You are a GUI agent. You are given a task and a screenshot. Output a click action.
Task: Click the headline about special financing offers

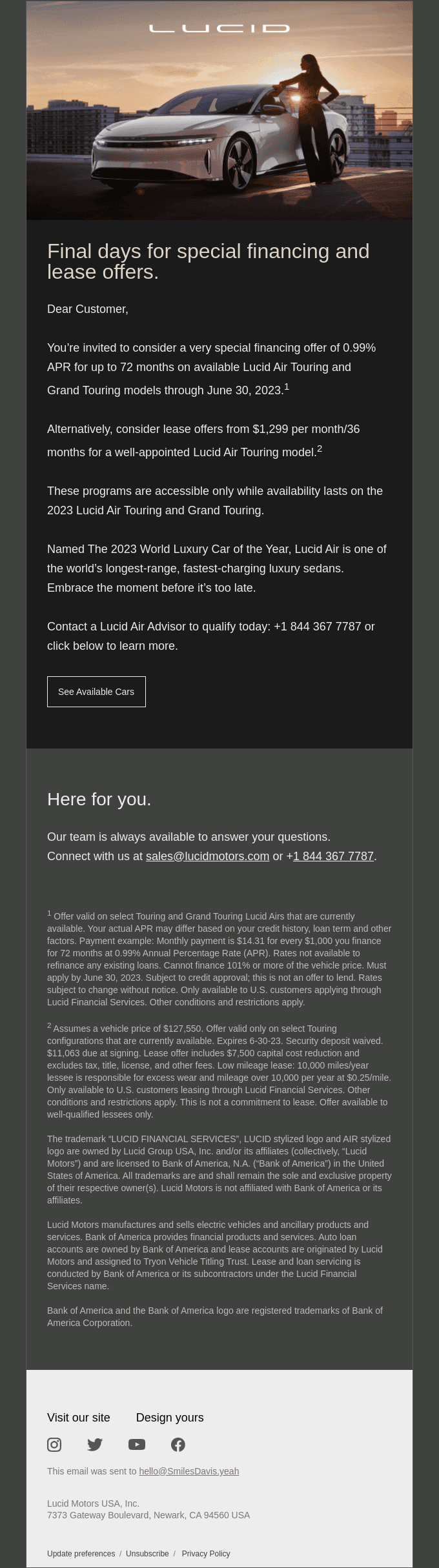(x=209, y=261)
